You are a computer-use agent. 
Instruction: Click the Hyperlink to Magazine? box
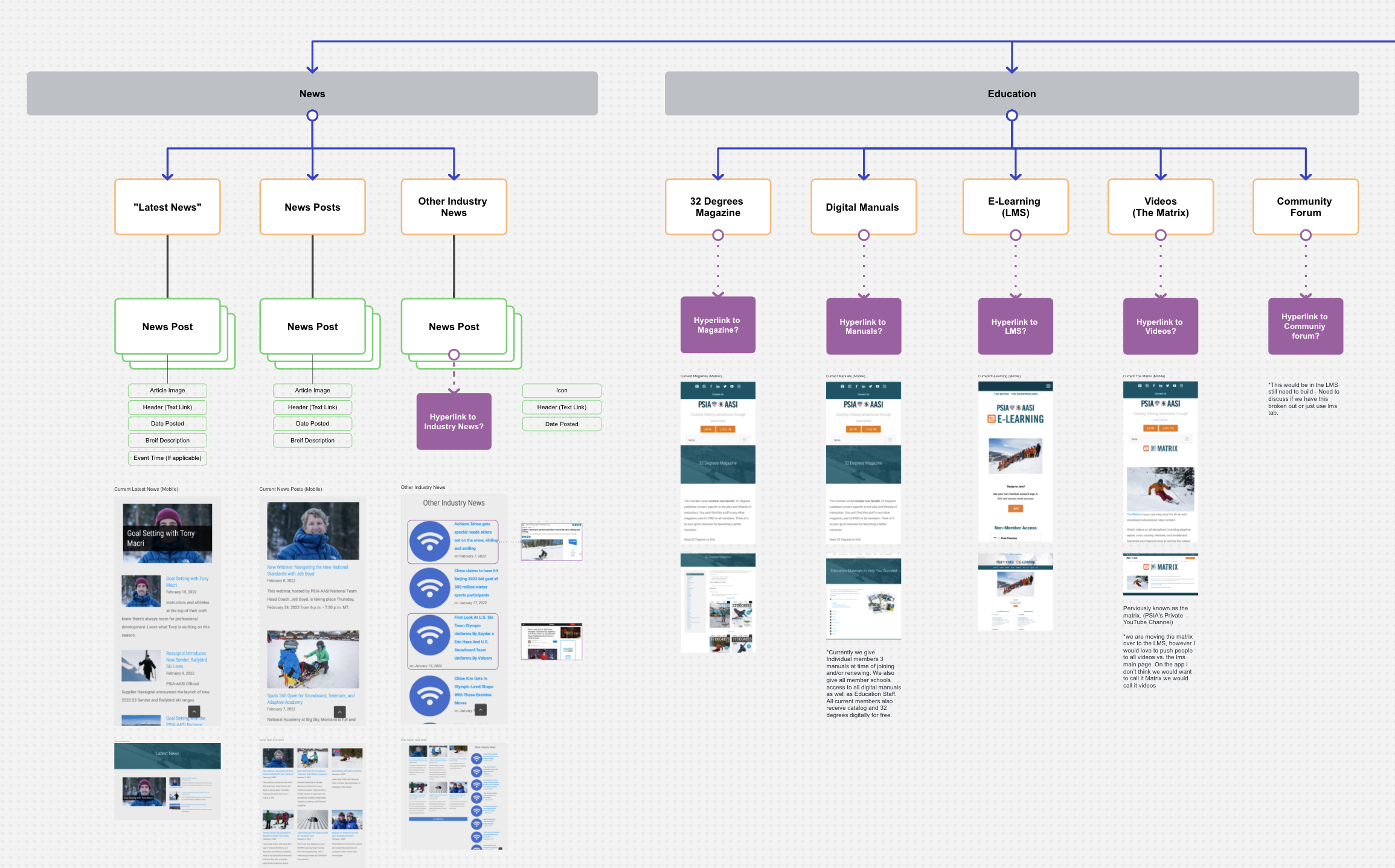pyautogui.click(x=717, y=325)
